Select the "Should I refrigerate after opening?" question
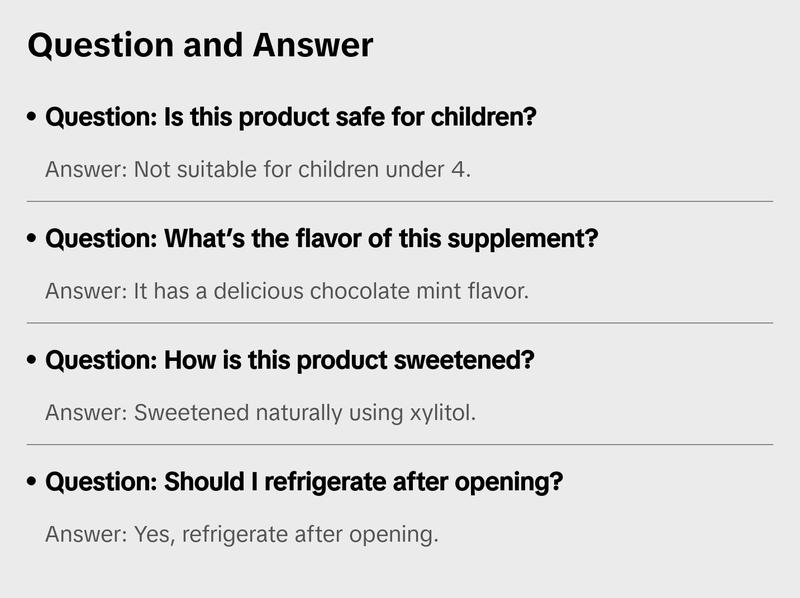Image resolution: width=800 pixels, height=598 pixels. click(304, 482)
